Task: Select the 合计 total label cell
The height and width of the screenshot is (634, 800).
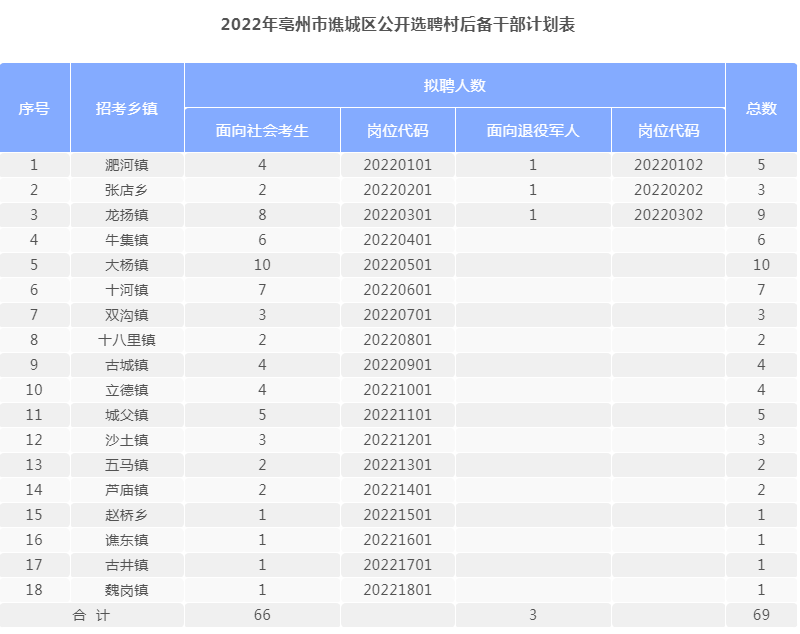Action: pyautogui.click(x=92, y=615)
